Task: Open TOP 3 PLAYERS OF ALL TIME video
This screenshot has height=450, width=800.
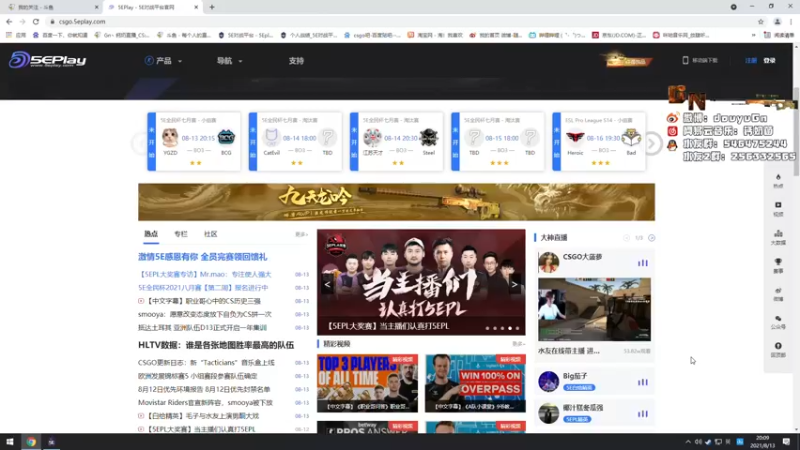Action: [367, 383]
